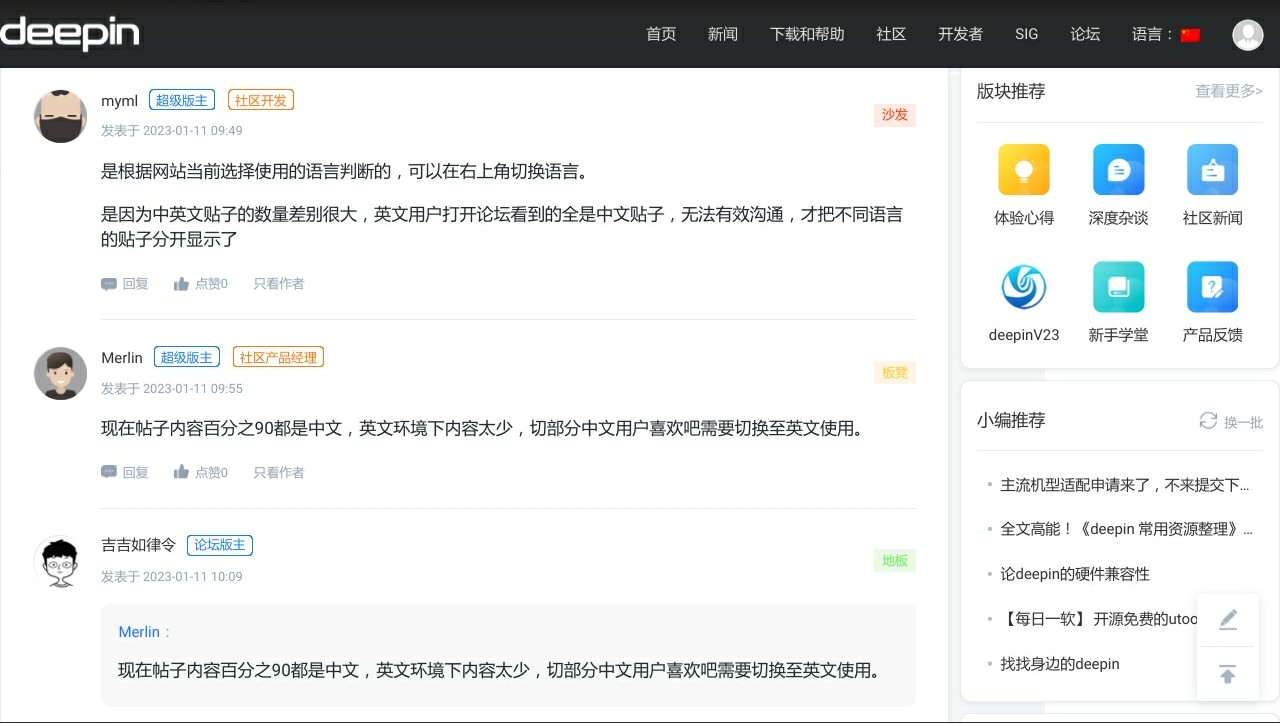
Task: Click timestamp 发表于 2023-01-11 09:55
Action: [172, 389]
